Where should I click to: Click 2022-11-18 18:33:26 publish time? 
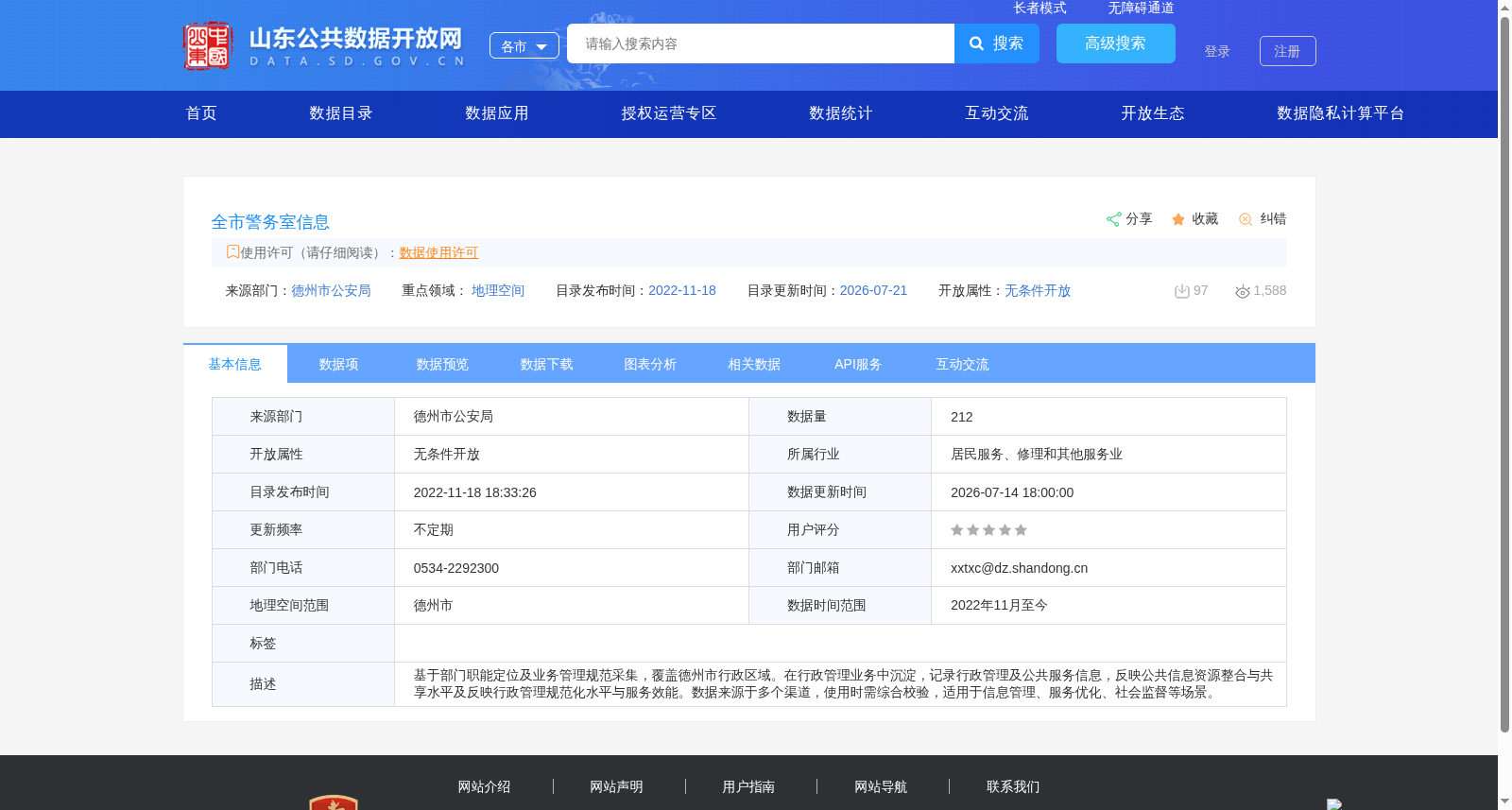pos(475,492)
